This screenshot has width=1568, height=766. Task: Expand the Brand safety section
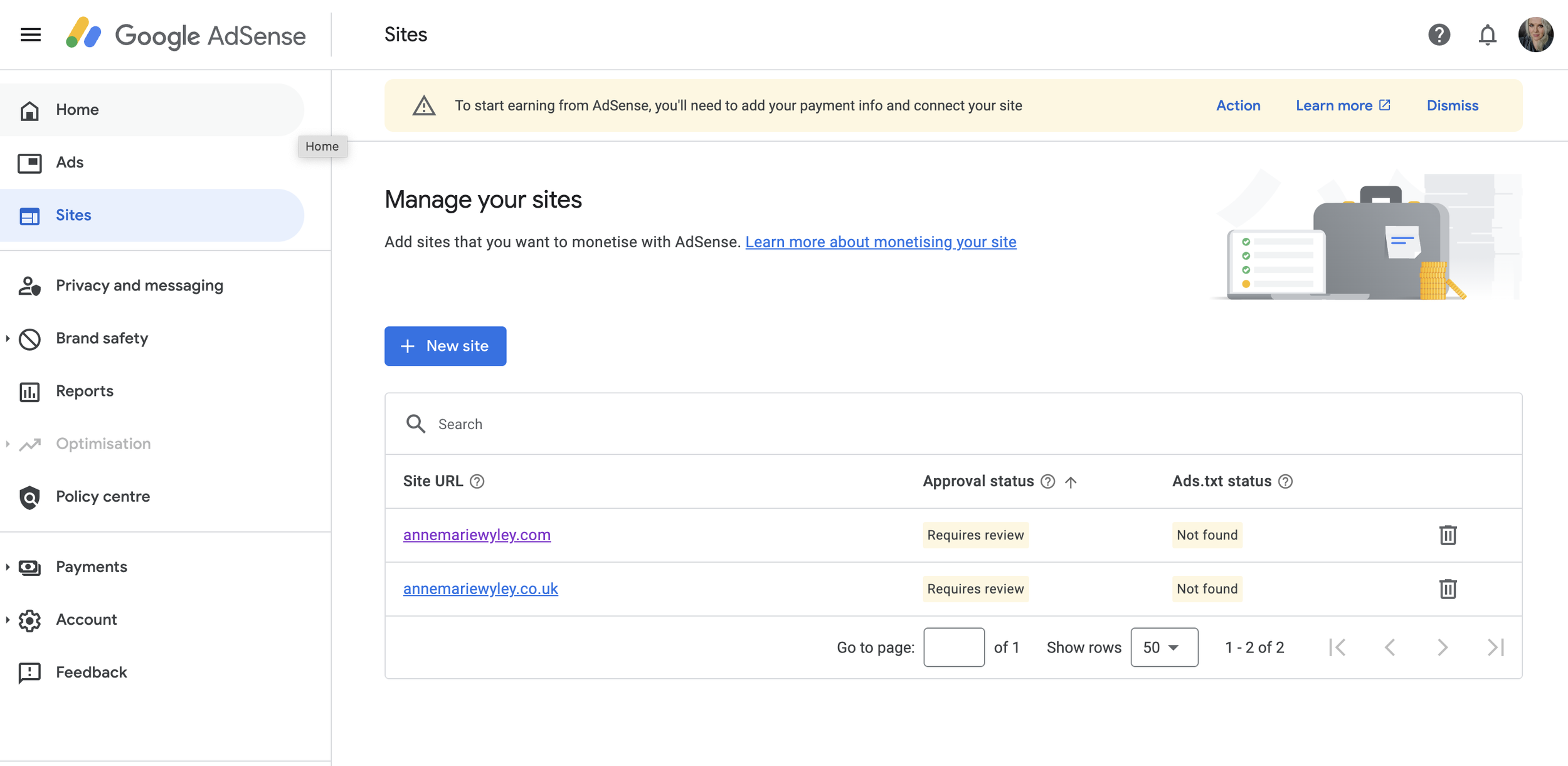tap(8, 339)
